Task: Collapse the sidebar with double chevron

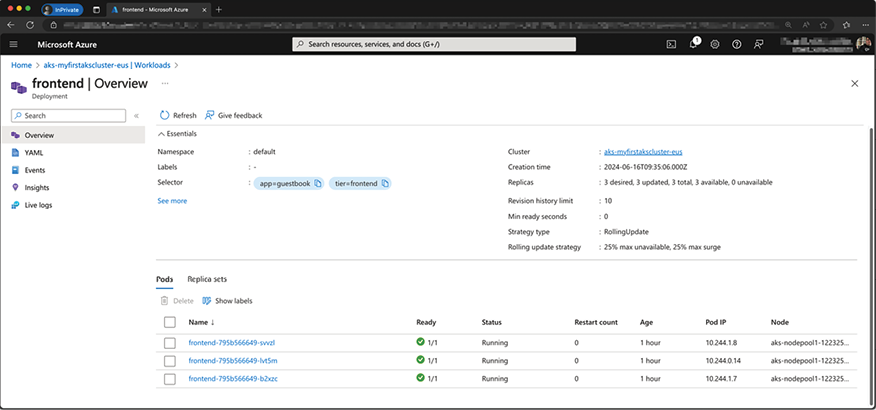Action: tap(136, 116)
